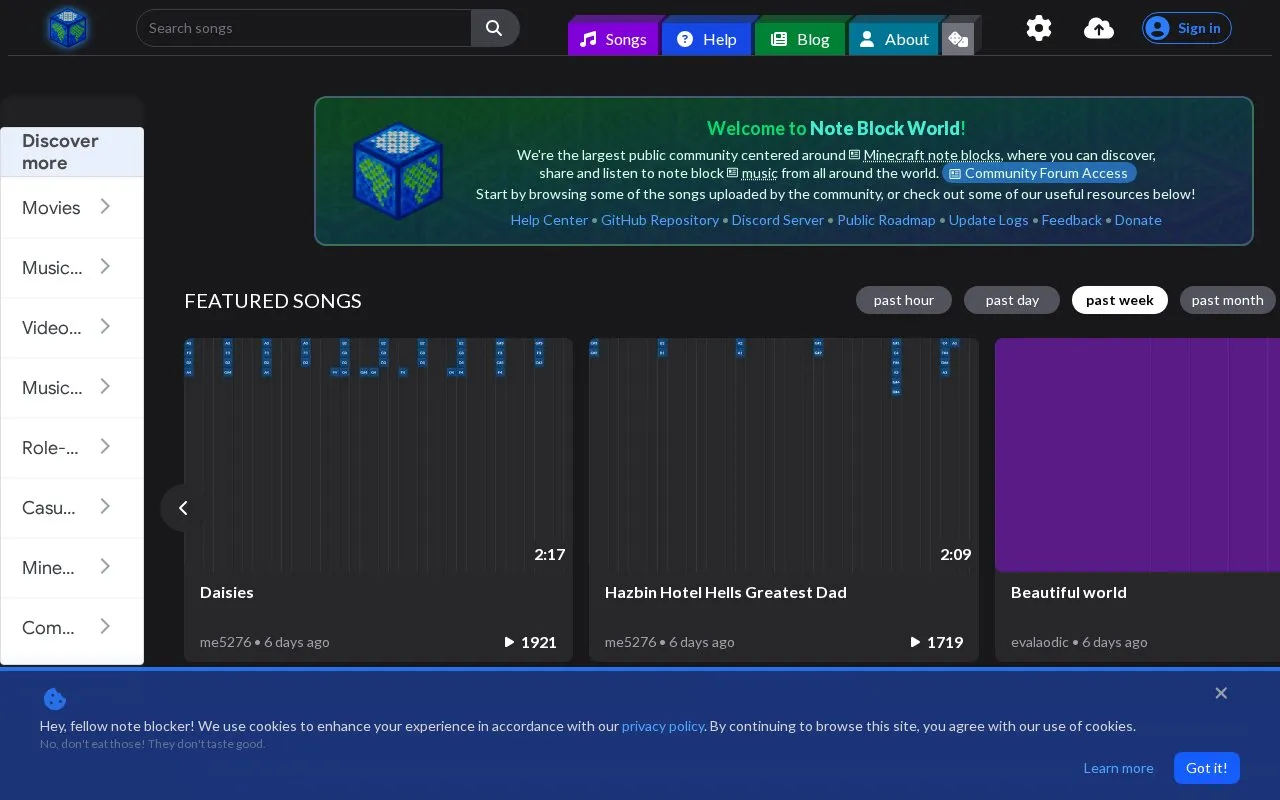
Task: Click the evalaodic uploader text
Action: tap(1040, 642)
